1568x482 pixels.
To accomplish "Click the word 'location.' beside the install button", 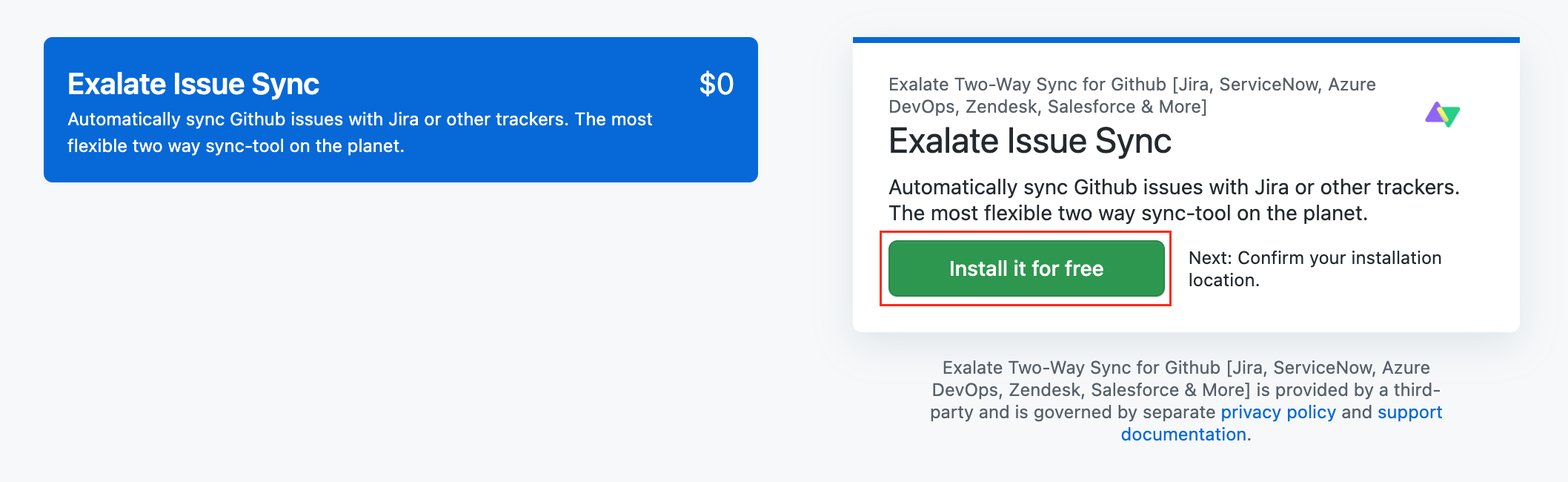I will [x=1223, y=280].
